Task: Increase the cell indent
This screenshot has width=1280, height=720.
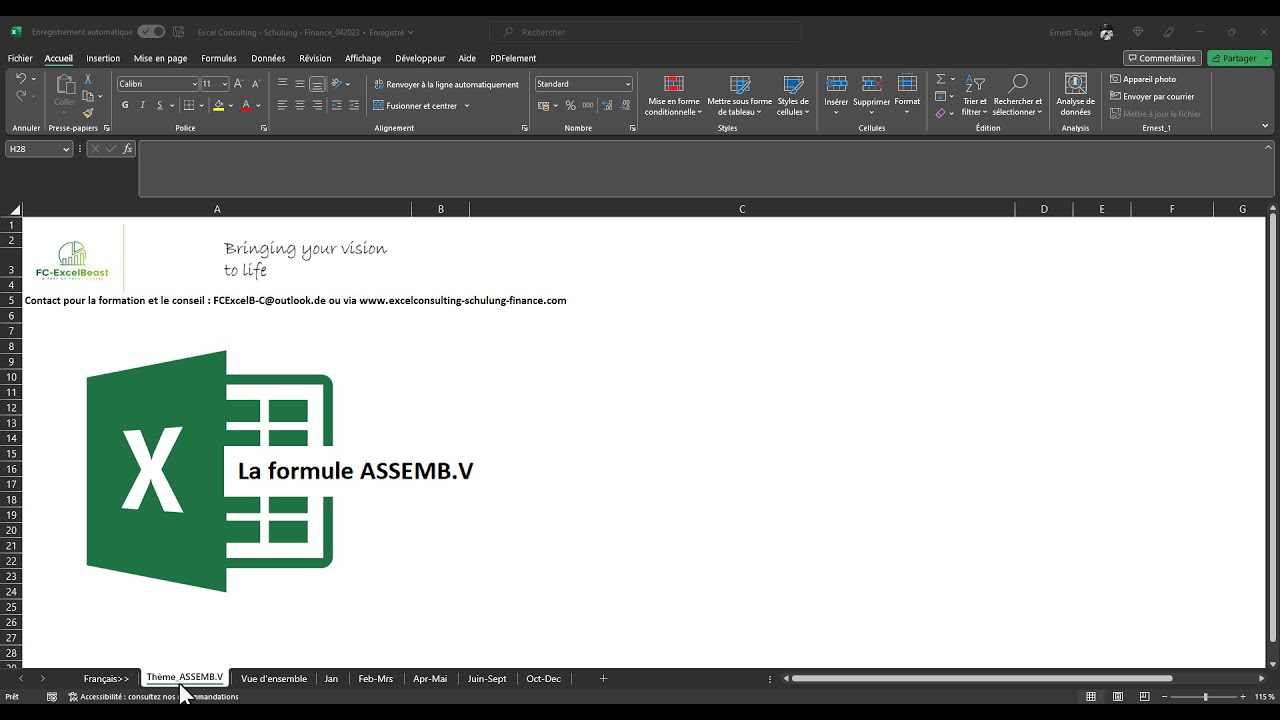Action: (353, 105)
